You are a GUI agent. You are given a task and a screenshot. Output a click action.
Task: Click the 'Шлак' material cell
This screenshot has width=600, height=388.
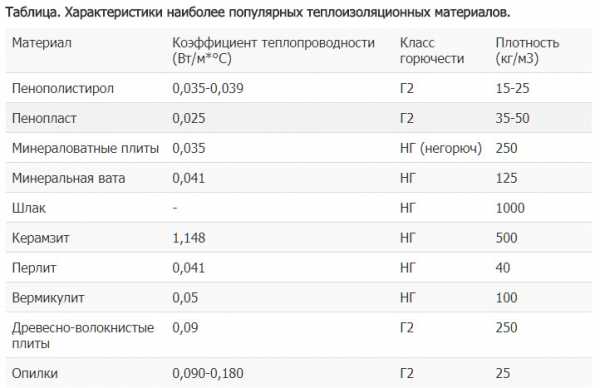click(29, 208)
